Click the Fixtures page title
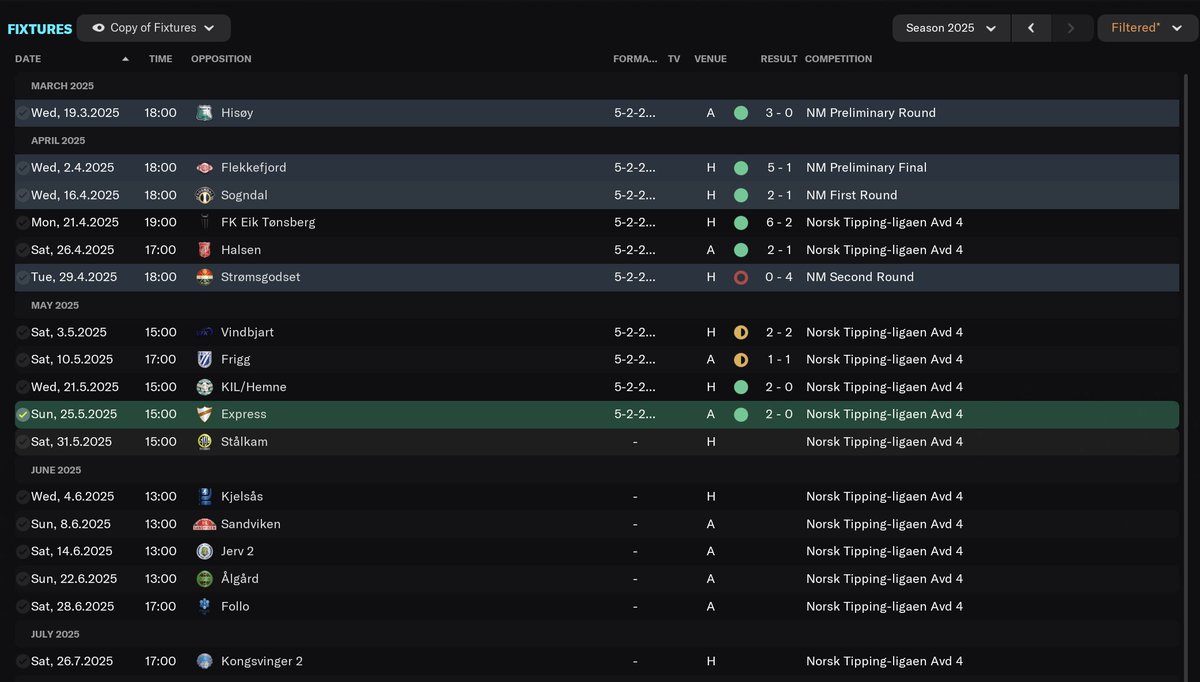Screen dimensions: 1200x682 pyautogui.click(x=40, y=29)
